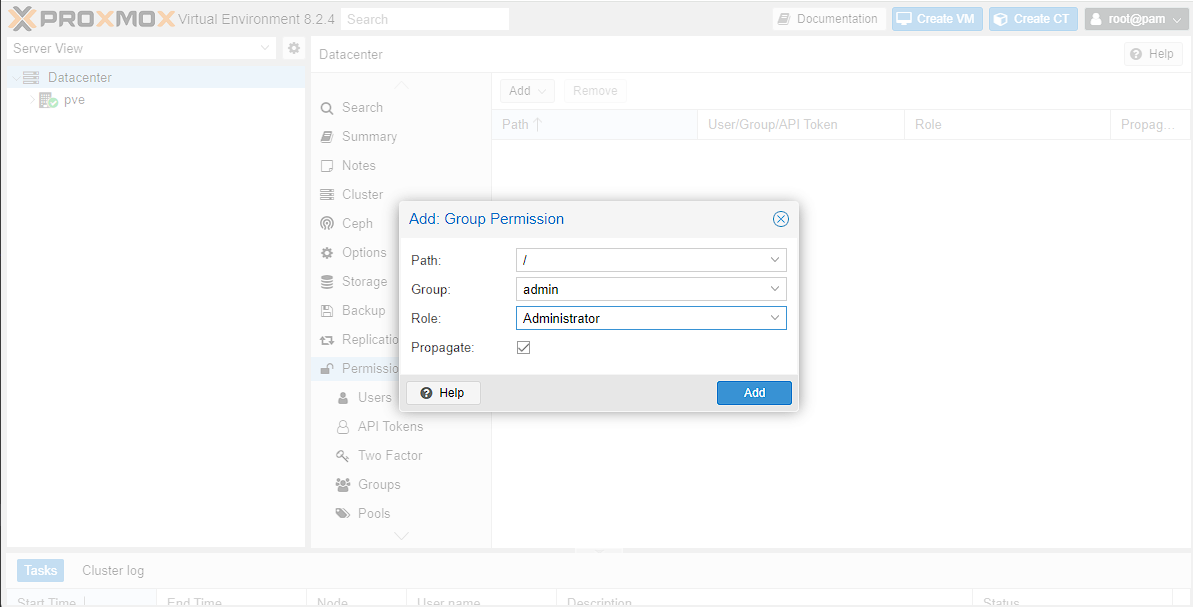Image resolution: width=1193 pixels, height=607 pixels.
Task: Select the Ceph icon in the sidebar
Action: (x=327, y=223)
